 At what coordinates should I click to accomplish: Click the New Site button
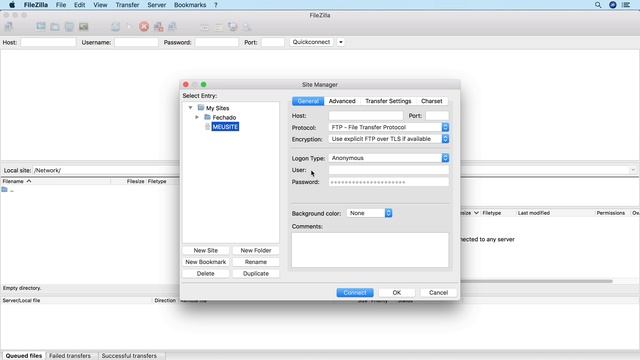[206, 250]
